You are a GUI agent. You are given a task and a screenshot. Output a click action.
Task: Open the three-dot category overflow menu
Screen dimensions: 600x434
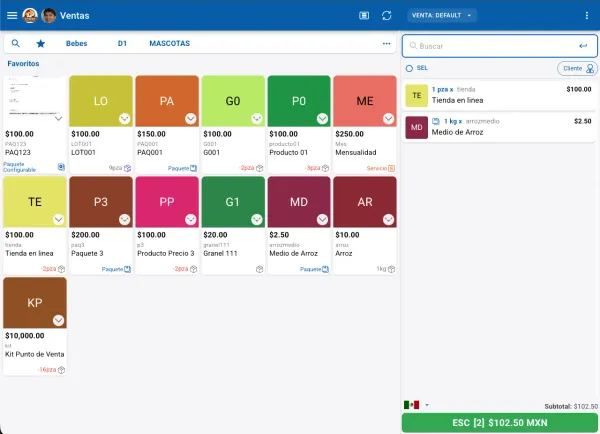[x=386, y=44]
